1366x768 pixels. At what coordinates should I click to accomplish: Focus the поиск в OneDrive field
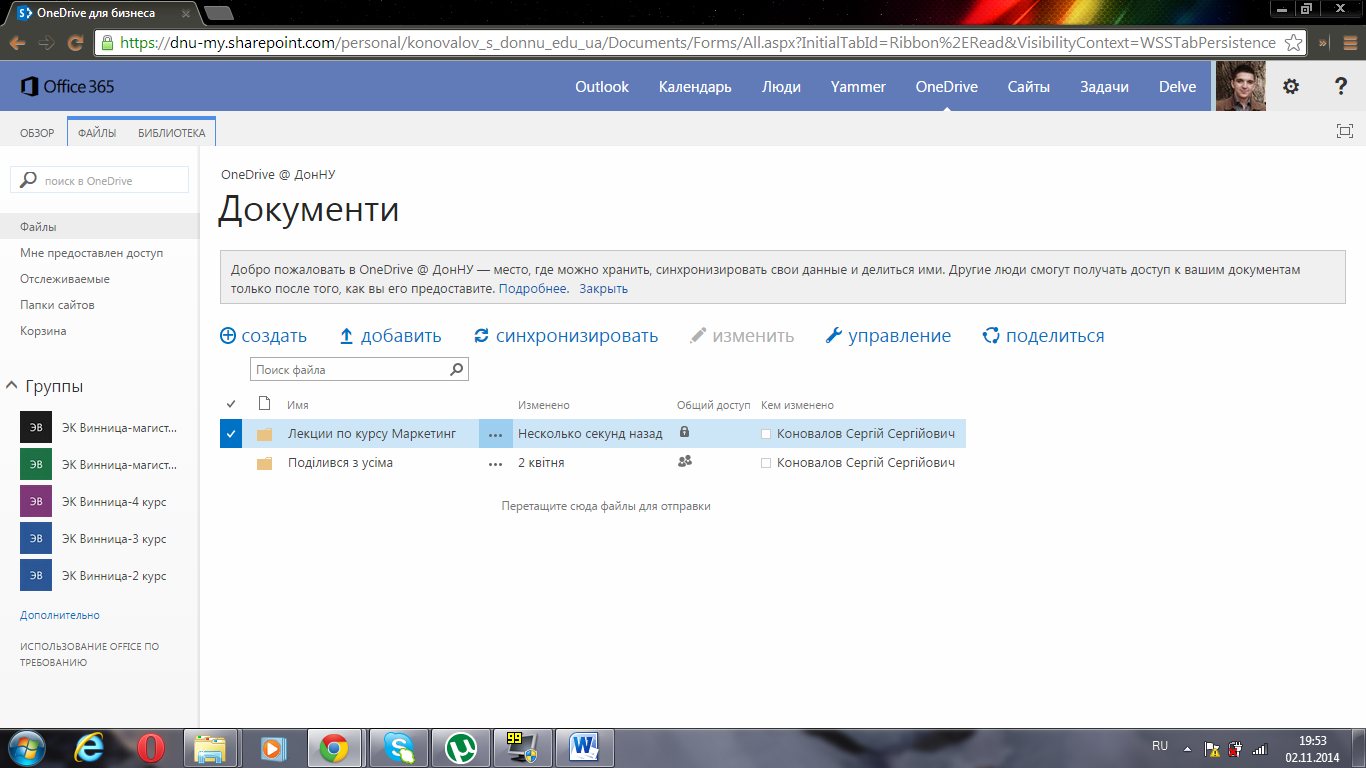point(99,180)
